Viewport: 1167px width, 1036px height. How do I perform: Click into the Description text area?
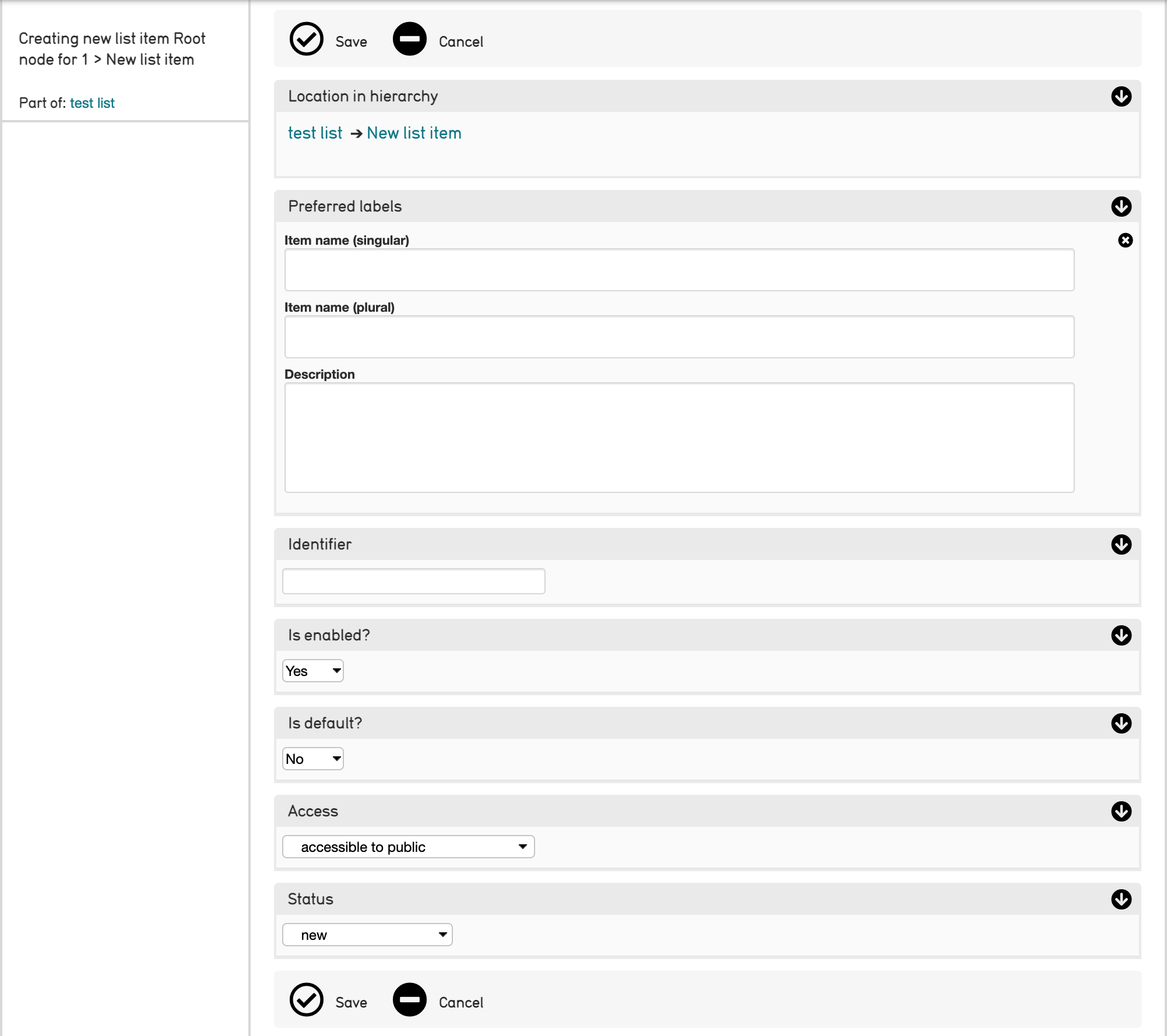click(679, 437)
